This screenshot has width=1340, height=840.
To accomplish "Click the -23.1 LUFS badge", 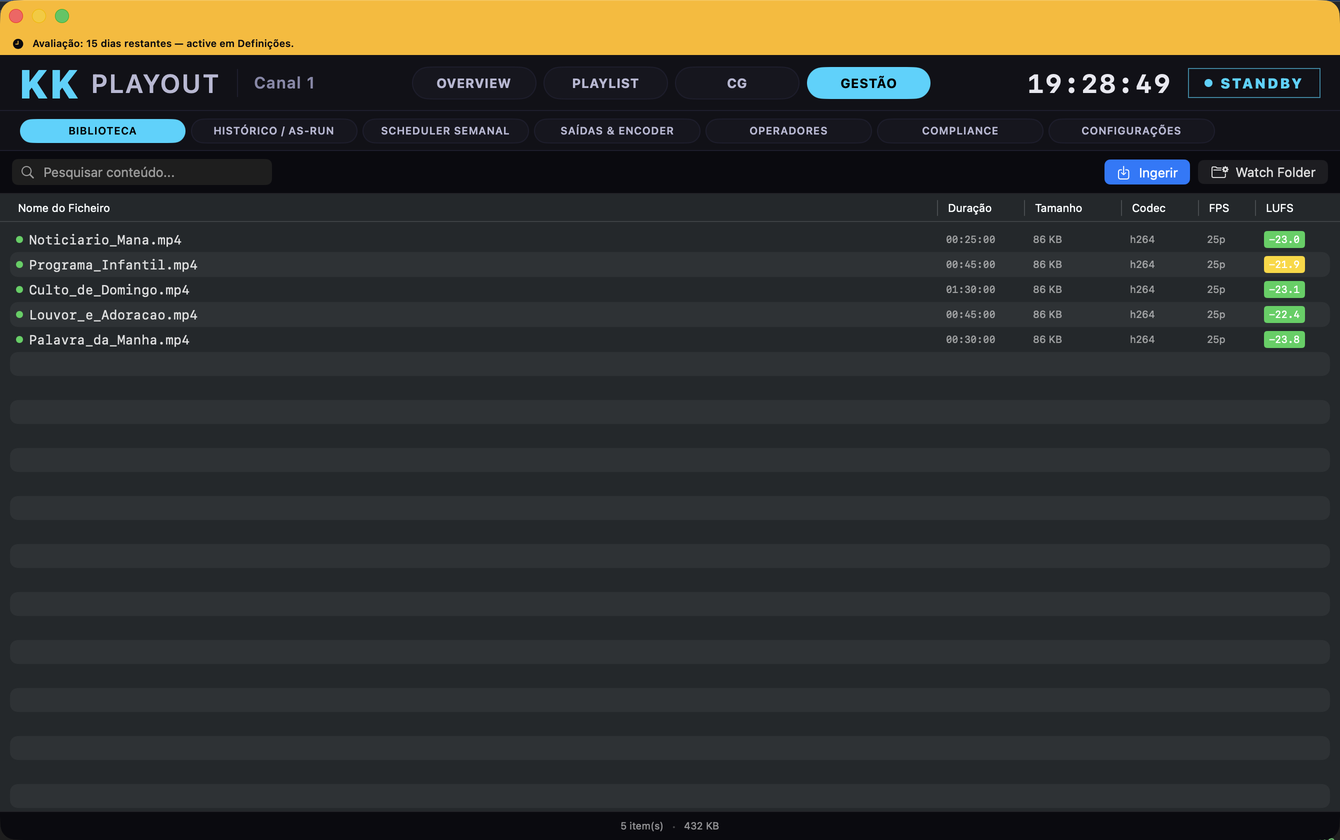I will pos(1284,290).
